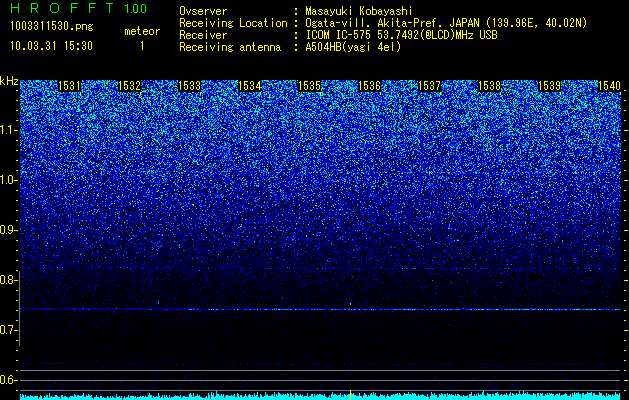629x400 pixels.
Task: Click the HROFFT 1.00 program title
Action: coord(79,8)
